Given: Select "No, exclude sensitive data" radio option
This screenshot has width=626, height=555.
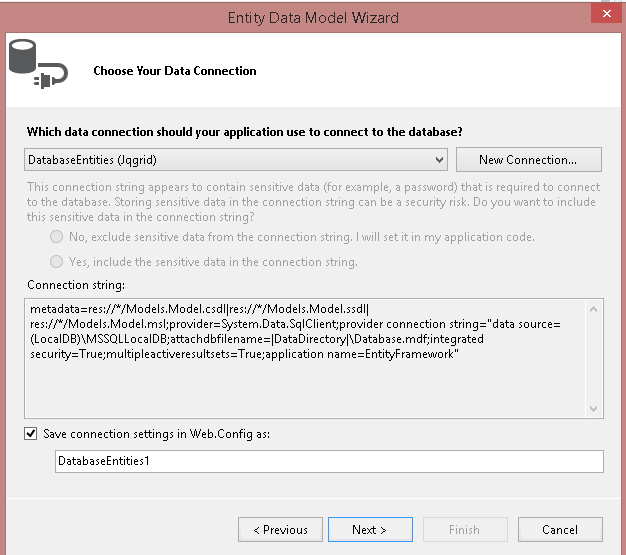Looking at the screenshot, I should click(x=56, y=237).
